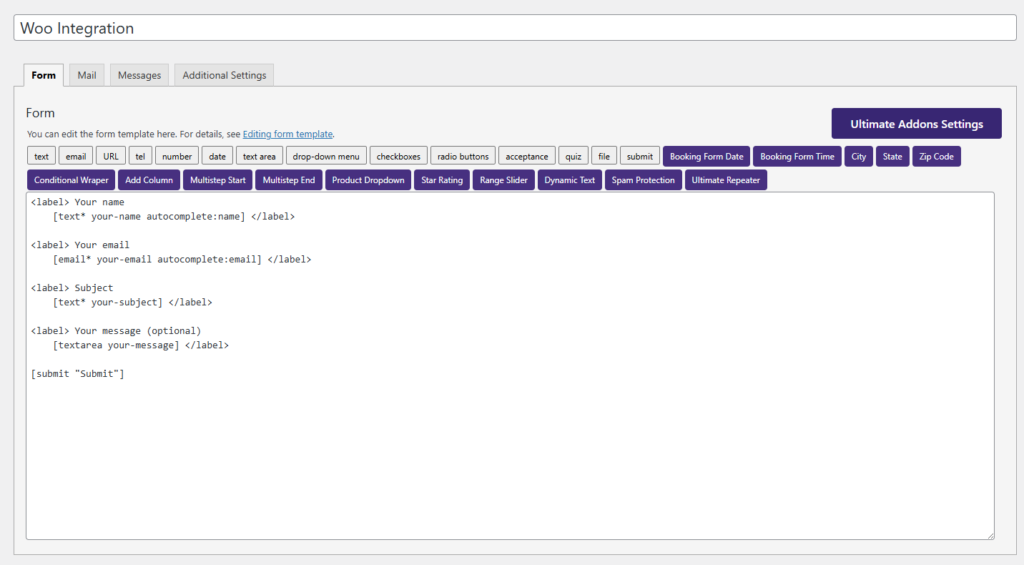Click the Product Dropdown button

[368, 180]
